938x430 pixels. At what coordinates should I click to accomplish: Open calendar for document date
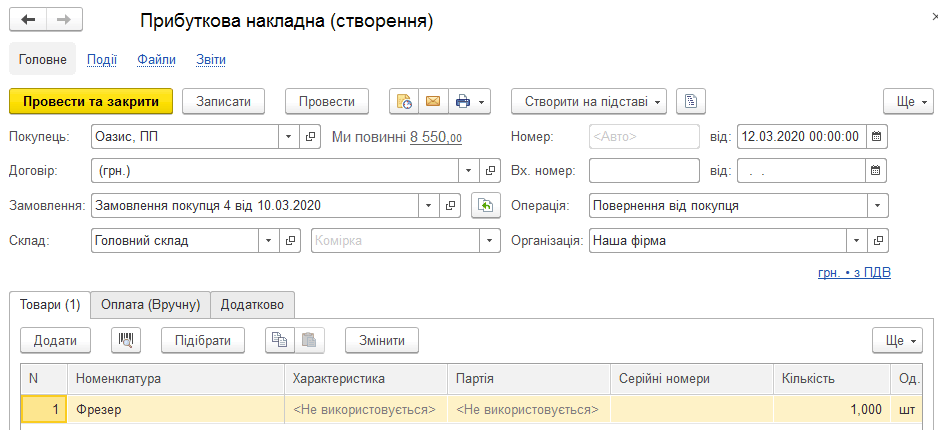[x=876, y=137]
